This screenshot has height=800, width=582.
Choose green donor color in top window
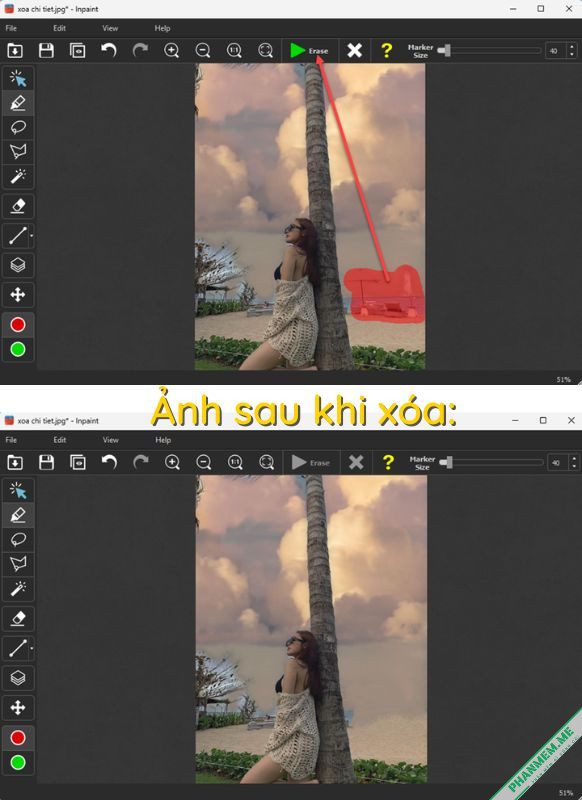tap(18, 349)
